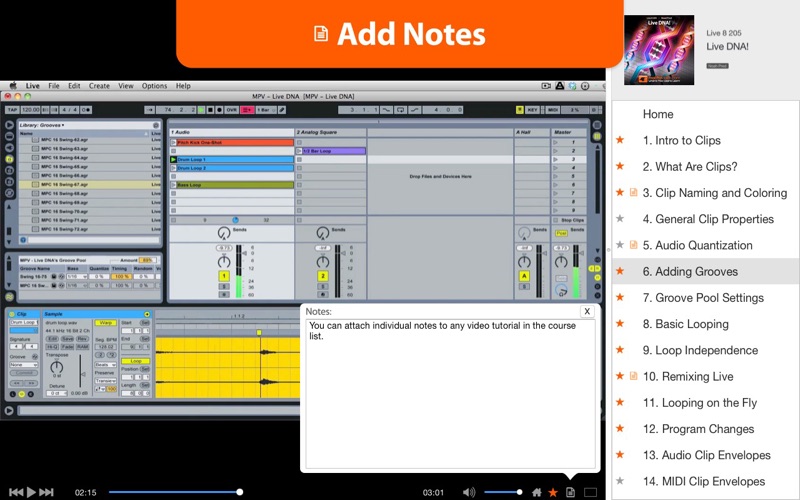This screenshot has width=800, height=500.
Task: Toggle the KEY map mode button
Action: point(532,110)
